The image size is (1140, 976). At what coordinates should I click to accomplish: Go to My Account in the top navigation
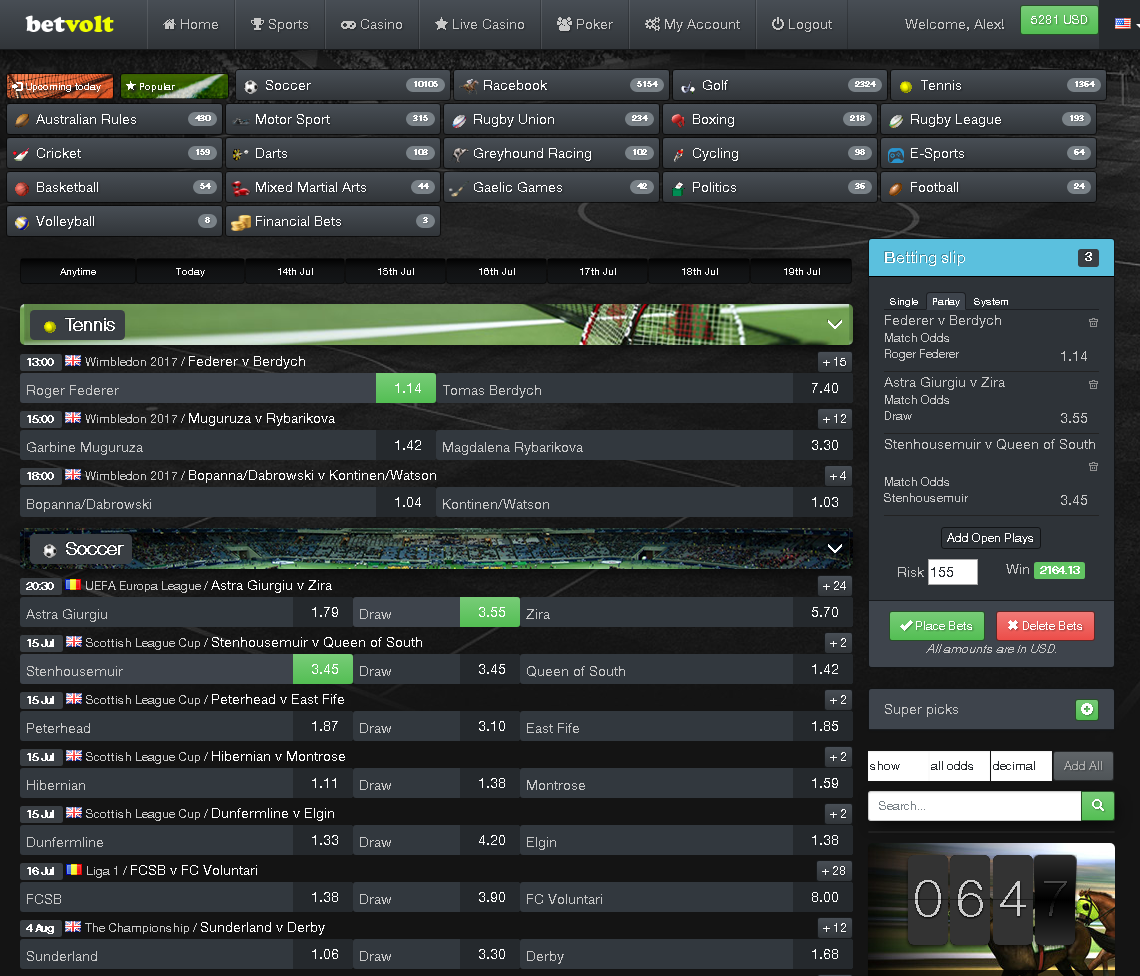tap(692, 24)
